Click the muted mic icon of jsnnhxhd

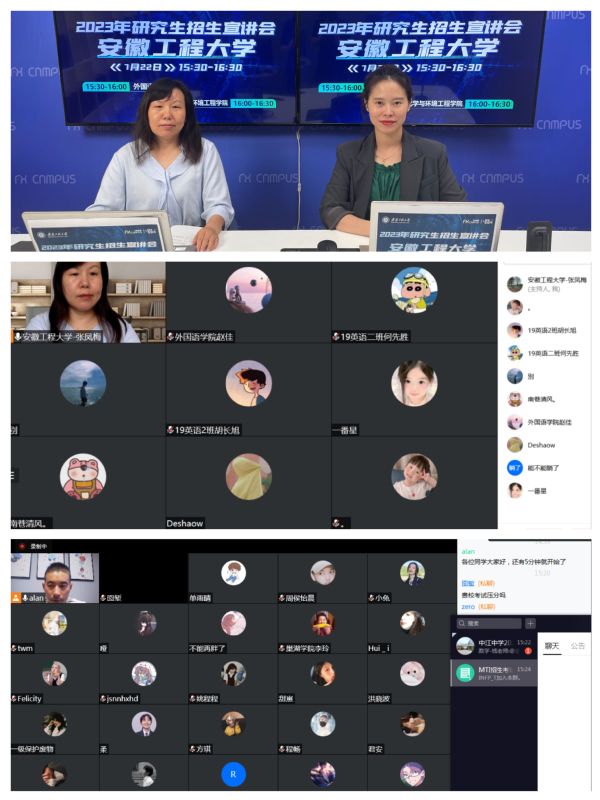[103, 698]
